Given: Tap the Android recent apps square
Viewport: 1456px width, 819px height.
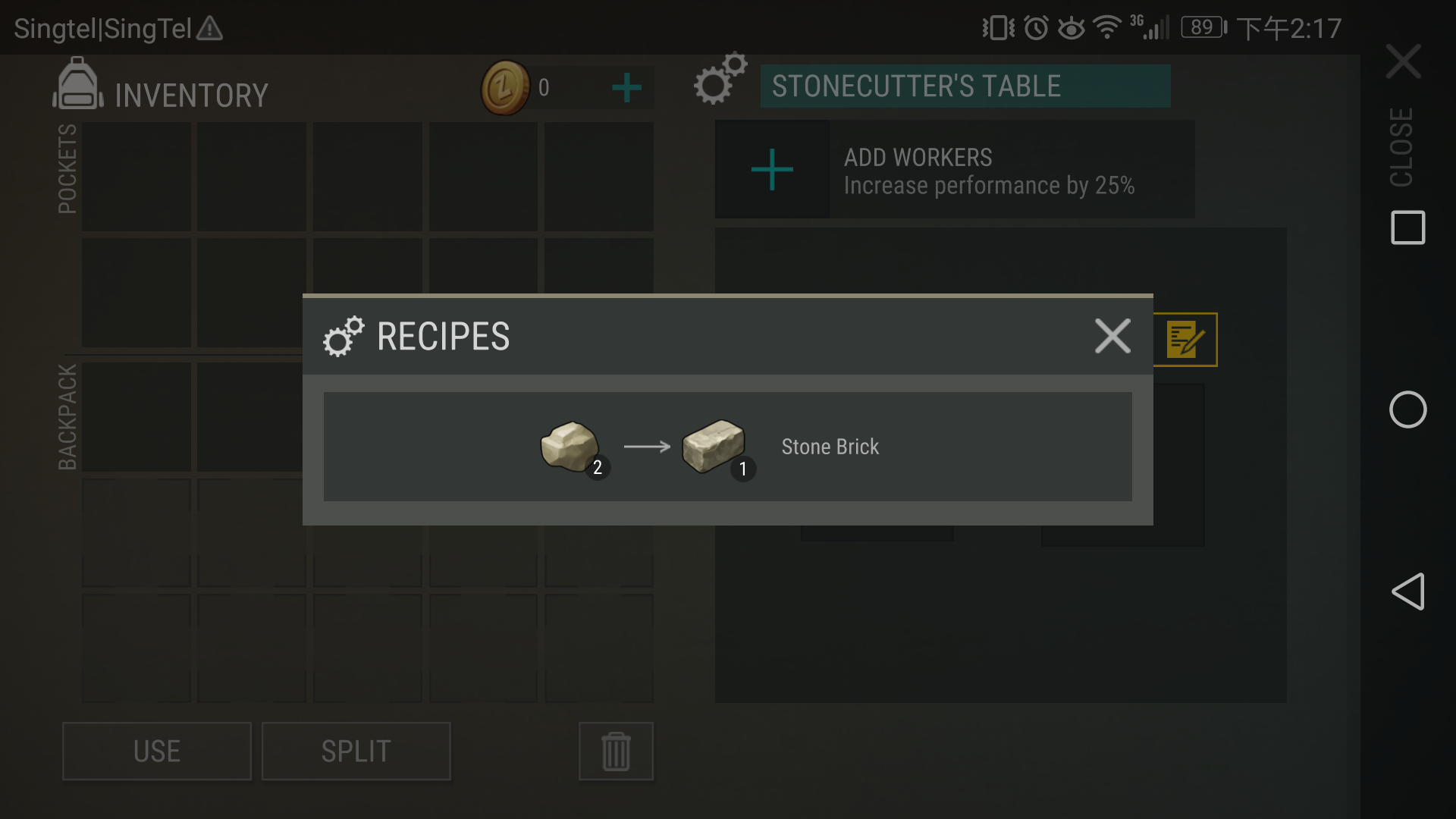Looking at the screenshot, I should [x=1408, y=227].
